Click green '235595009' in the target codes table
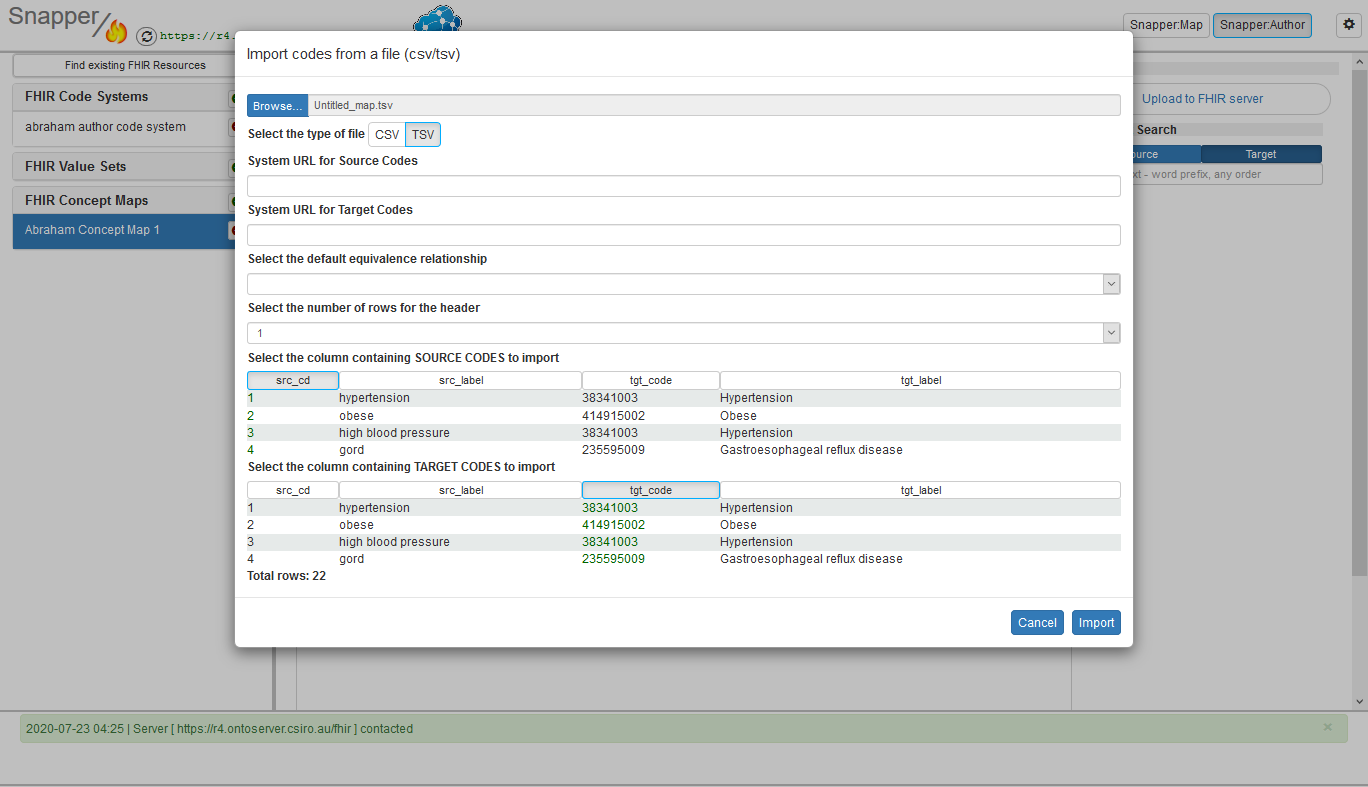Image resolution: width=1368 pixels, height=787 pixels. (x=613, y=559)
